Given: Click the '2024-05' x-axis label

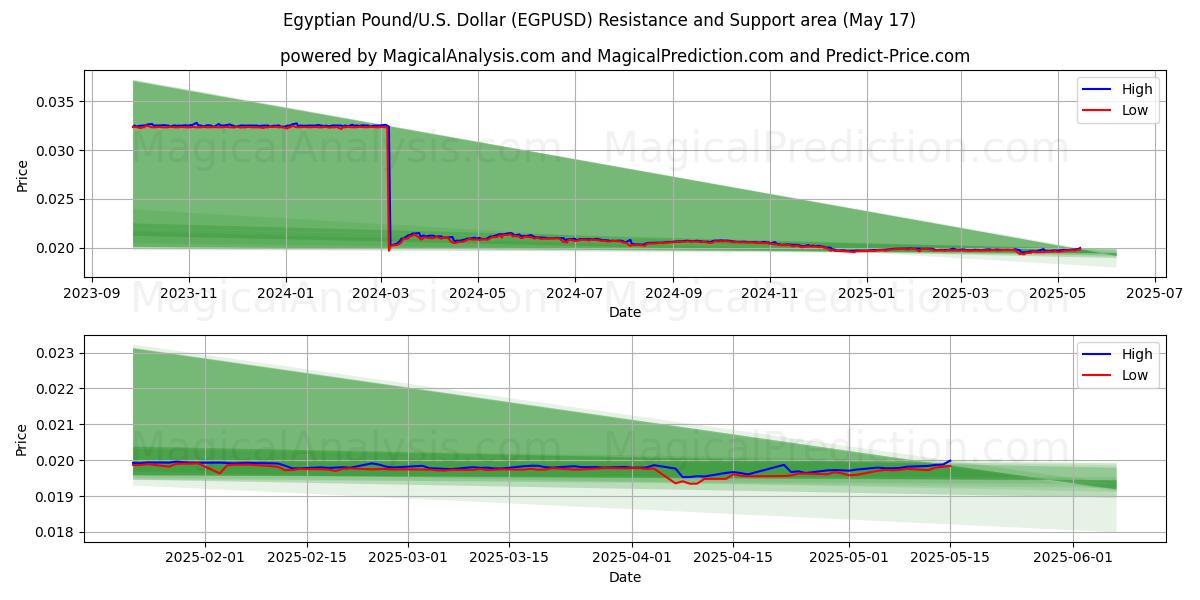Looking at the screenshot, I should 477,294.
